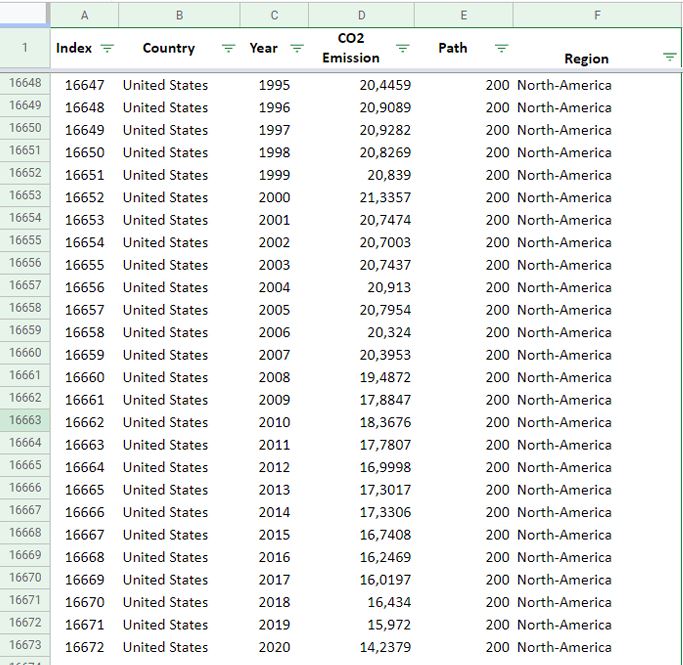
Task: Select emission value 20,4459
Action: [361, 85]
